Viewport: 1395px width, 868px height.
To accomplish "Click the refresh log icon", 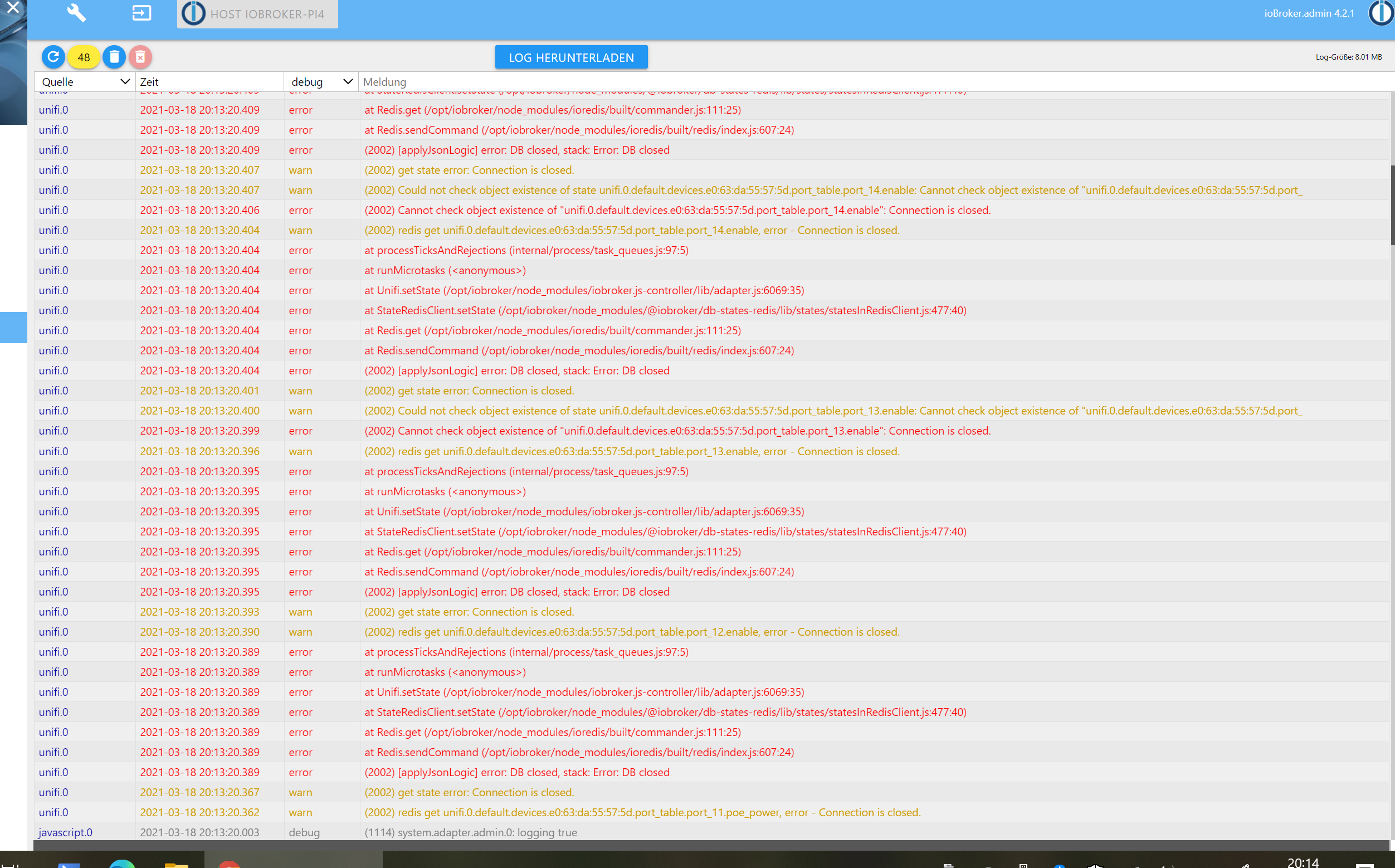I will click(53, 57).
